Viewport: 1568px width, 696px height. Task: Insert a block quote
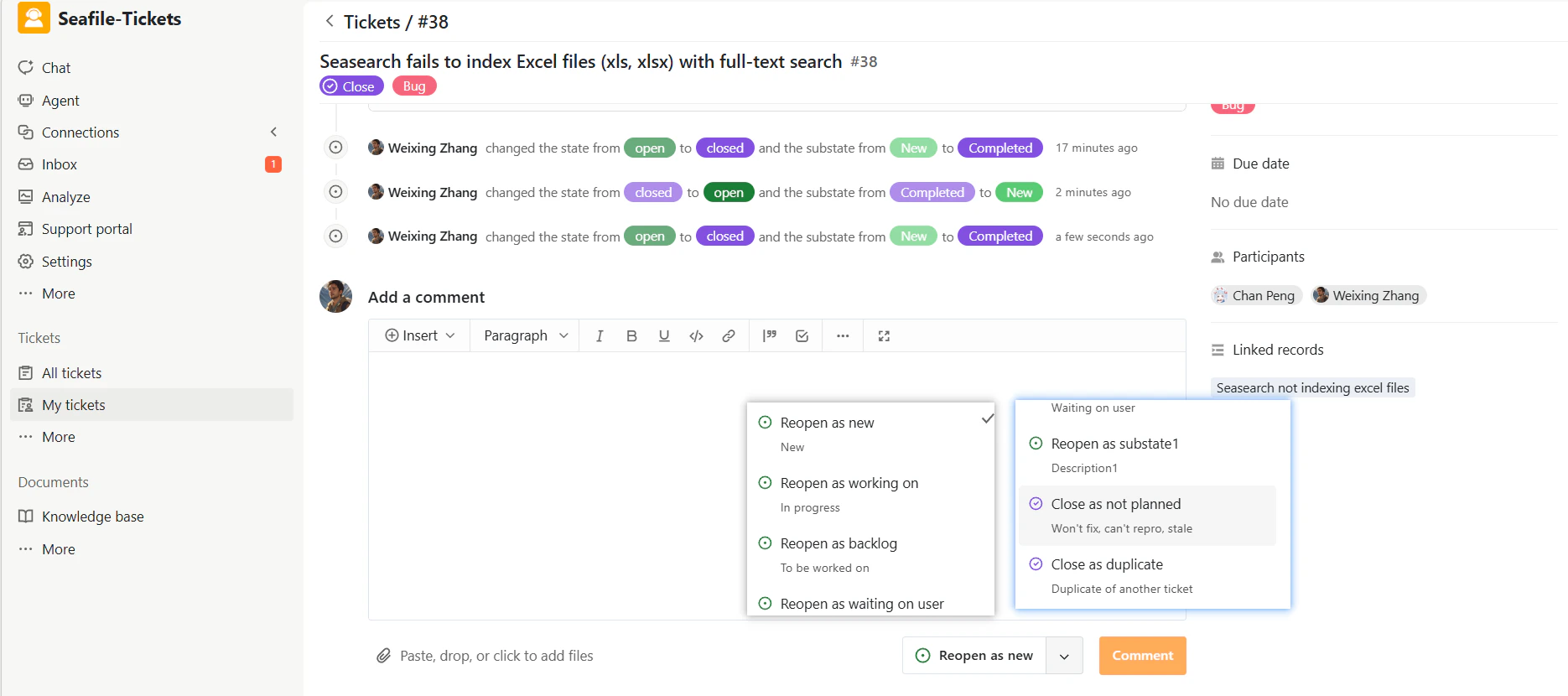pos(770,335)
